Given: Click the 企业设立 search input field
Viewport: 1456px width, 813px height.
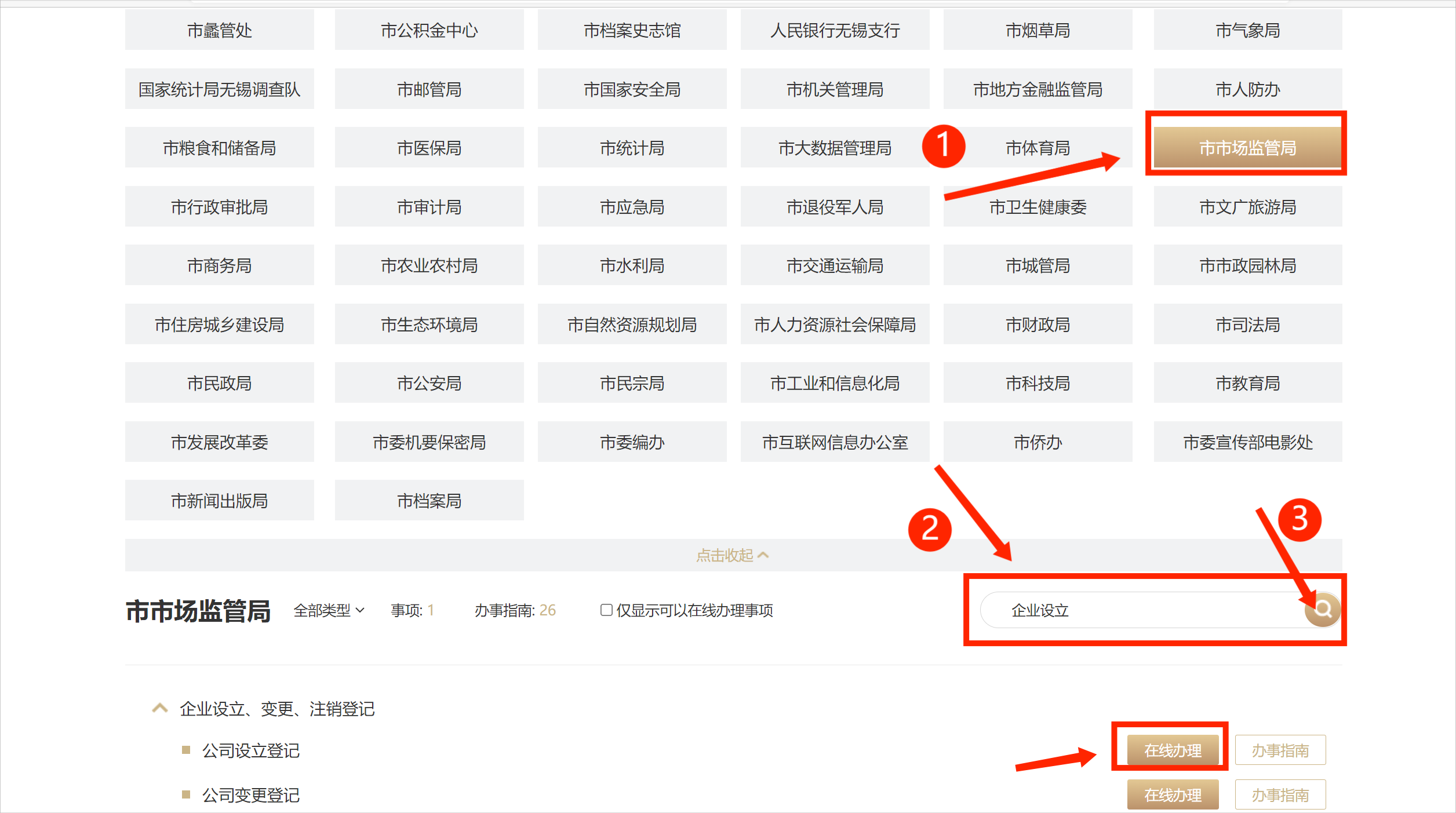Looking at the screenshot, I should pos(1136,610).
